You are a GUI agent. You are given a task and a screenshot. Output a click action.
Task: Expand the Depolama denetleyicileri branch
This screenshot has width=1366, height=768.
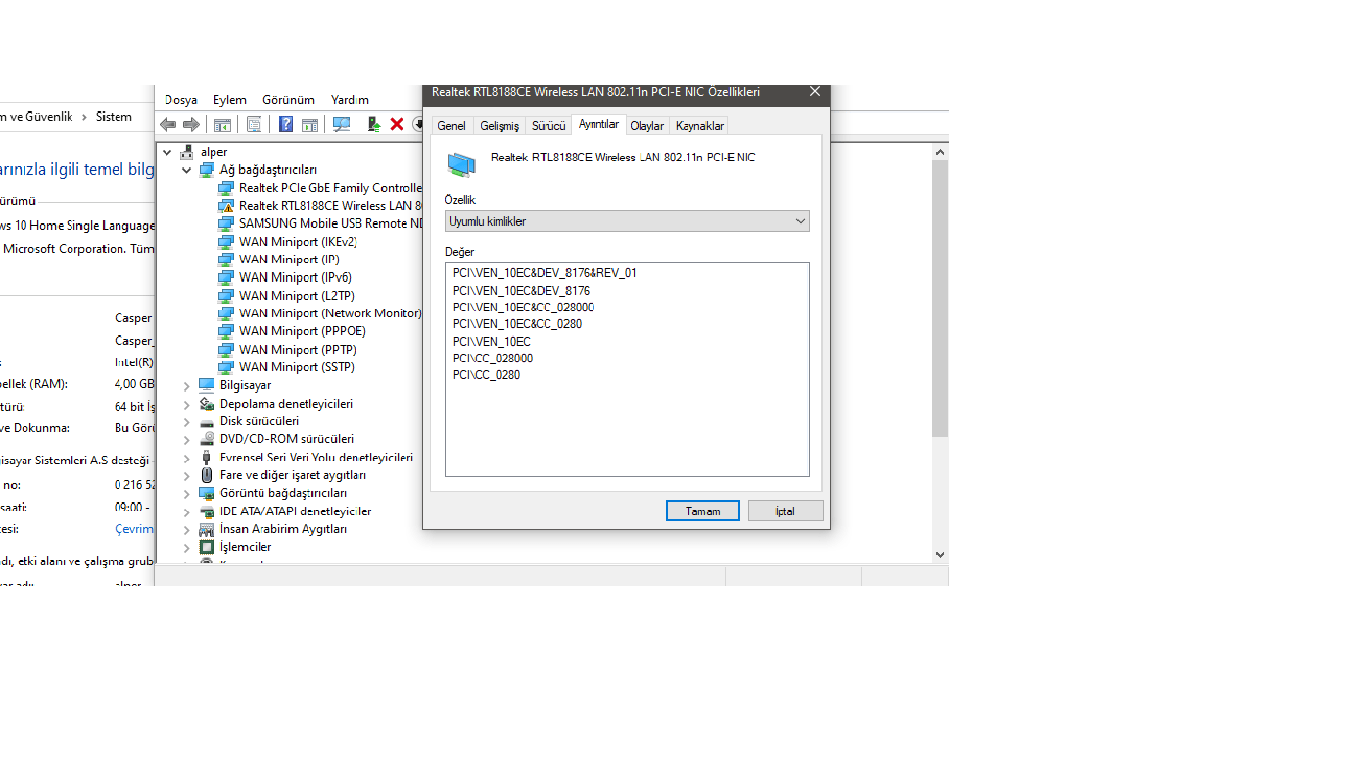(186, 403)
